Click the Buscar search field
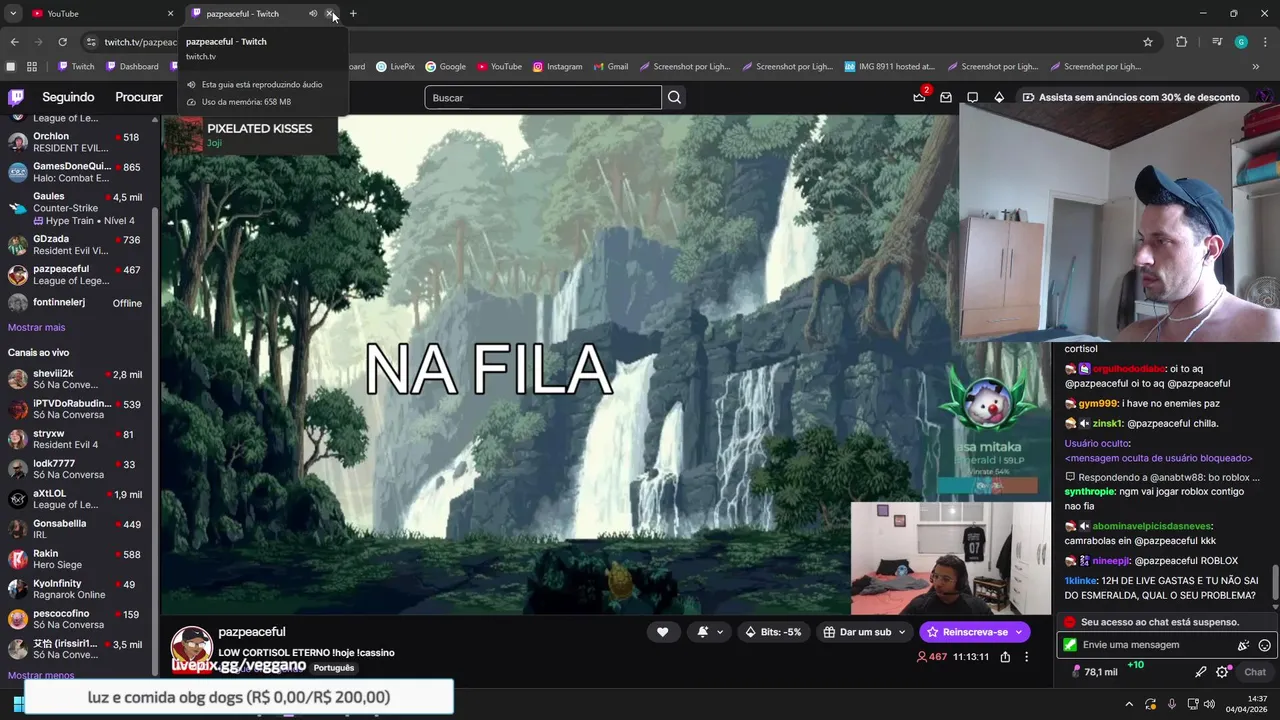This screenshot has width=1280, height=720. click(543, 98)
